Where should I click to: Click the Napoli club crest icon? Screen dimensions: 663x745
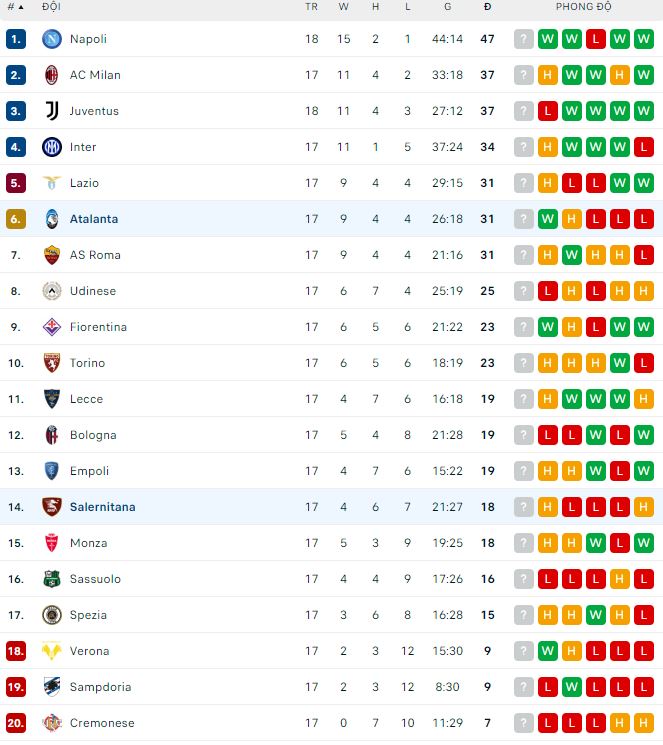tap(51, 39)
